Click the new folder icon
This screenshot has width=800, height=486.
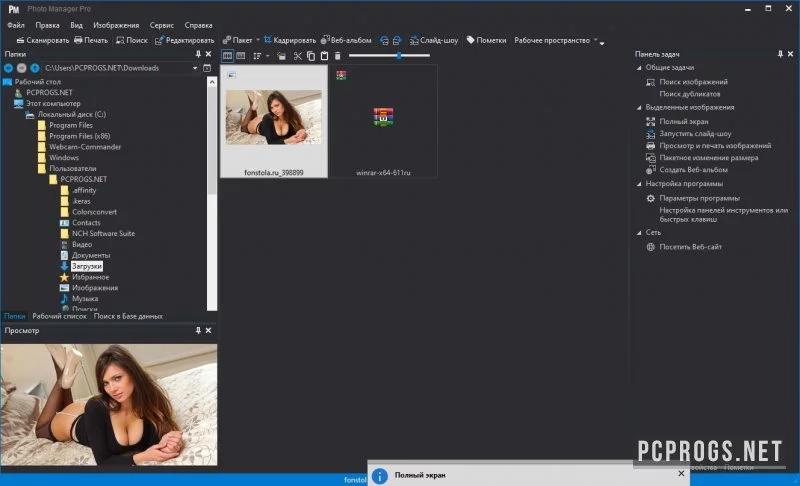[281, 56]
